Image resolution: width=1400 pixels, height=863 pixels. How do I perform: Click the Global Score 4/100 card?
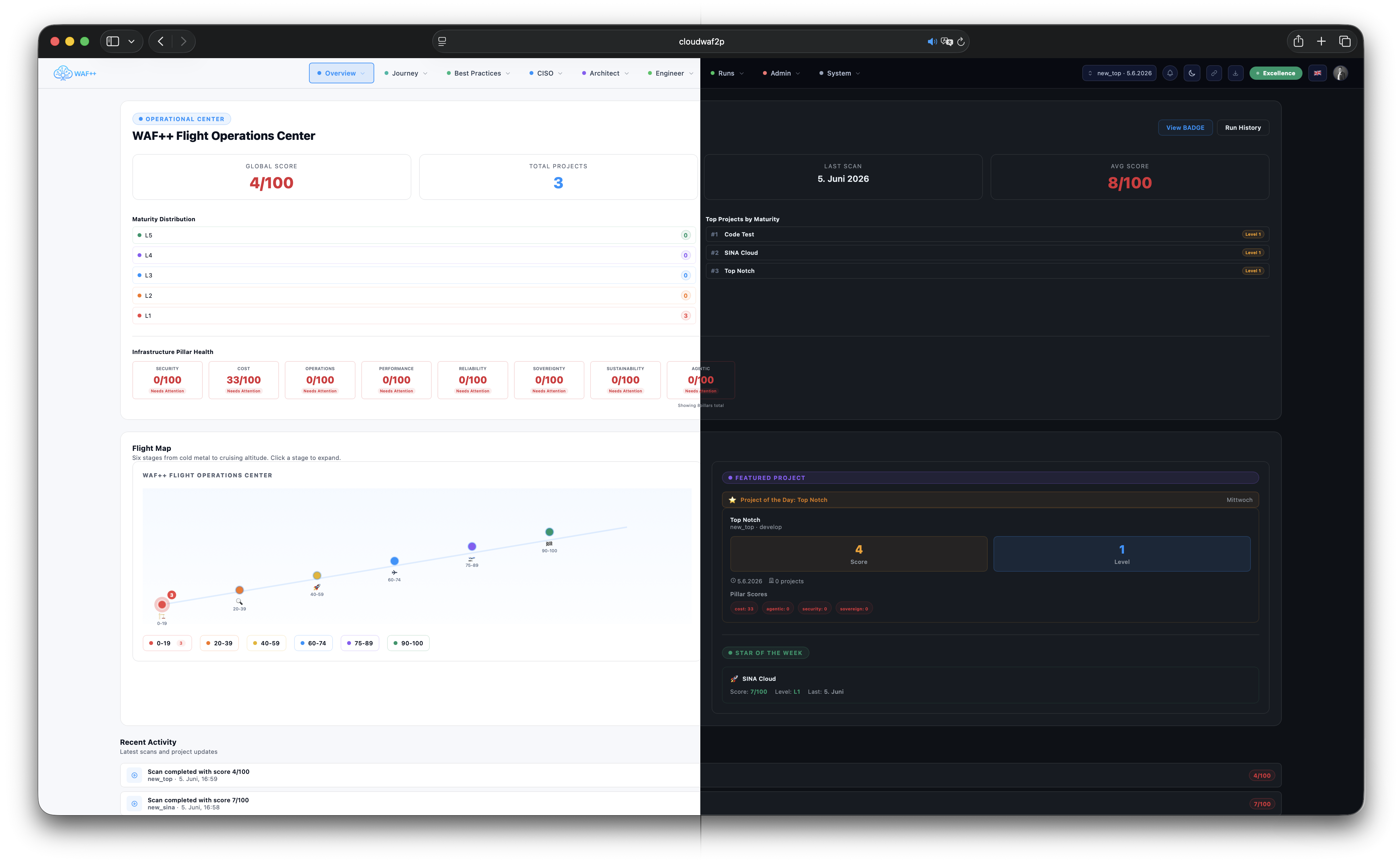click(272, 177)
